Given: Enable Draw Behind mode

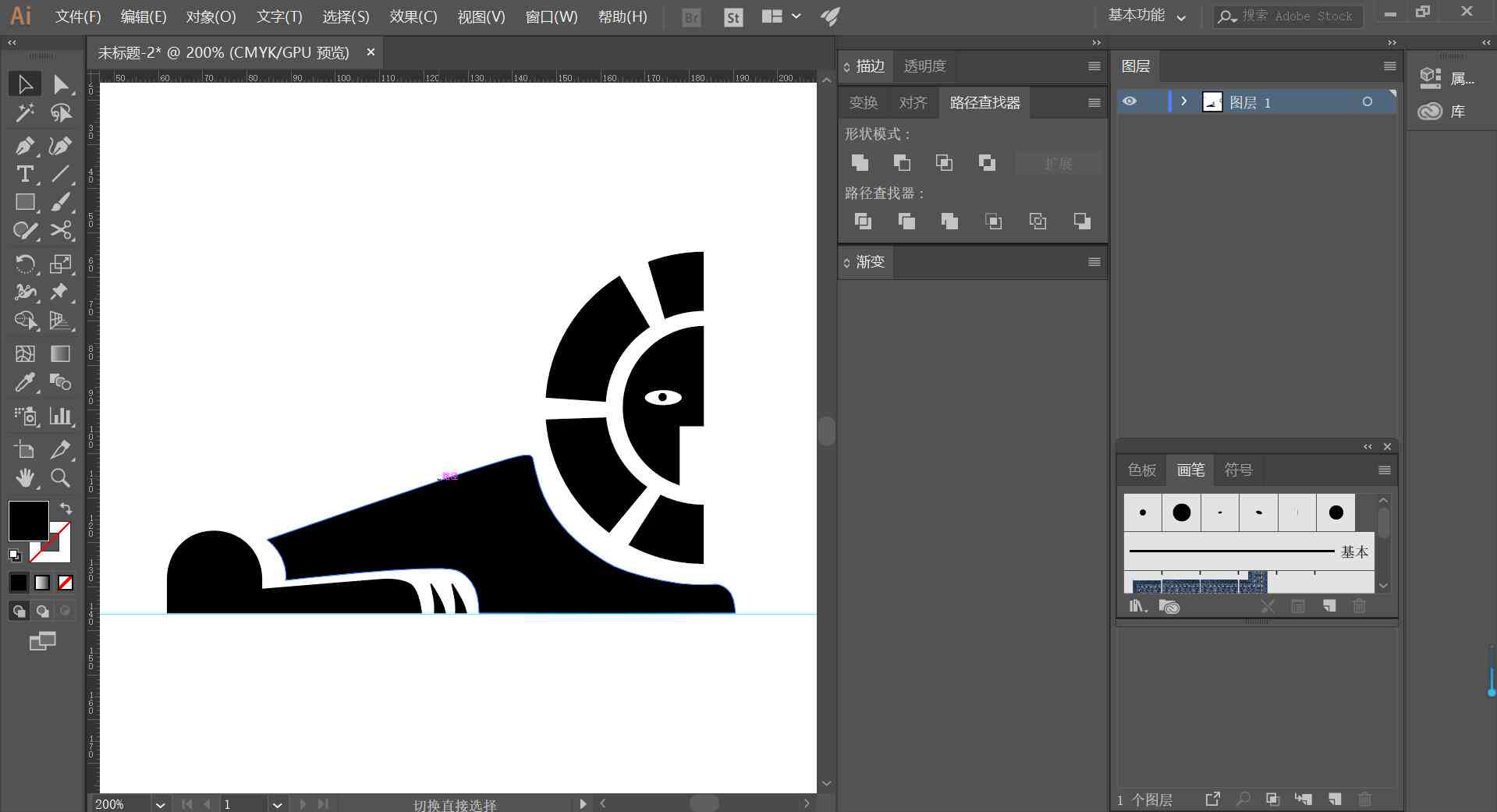Looking at the screenshot, I should [x=42, y=611].
